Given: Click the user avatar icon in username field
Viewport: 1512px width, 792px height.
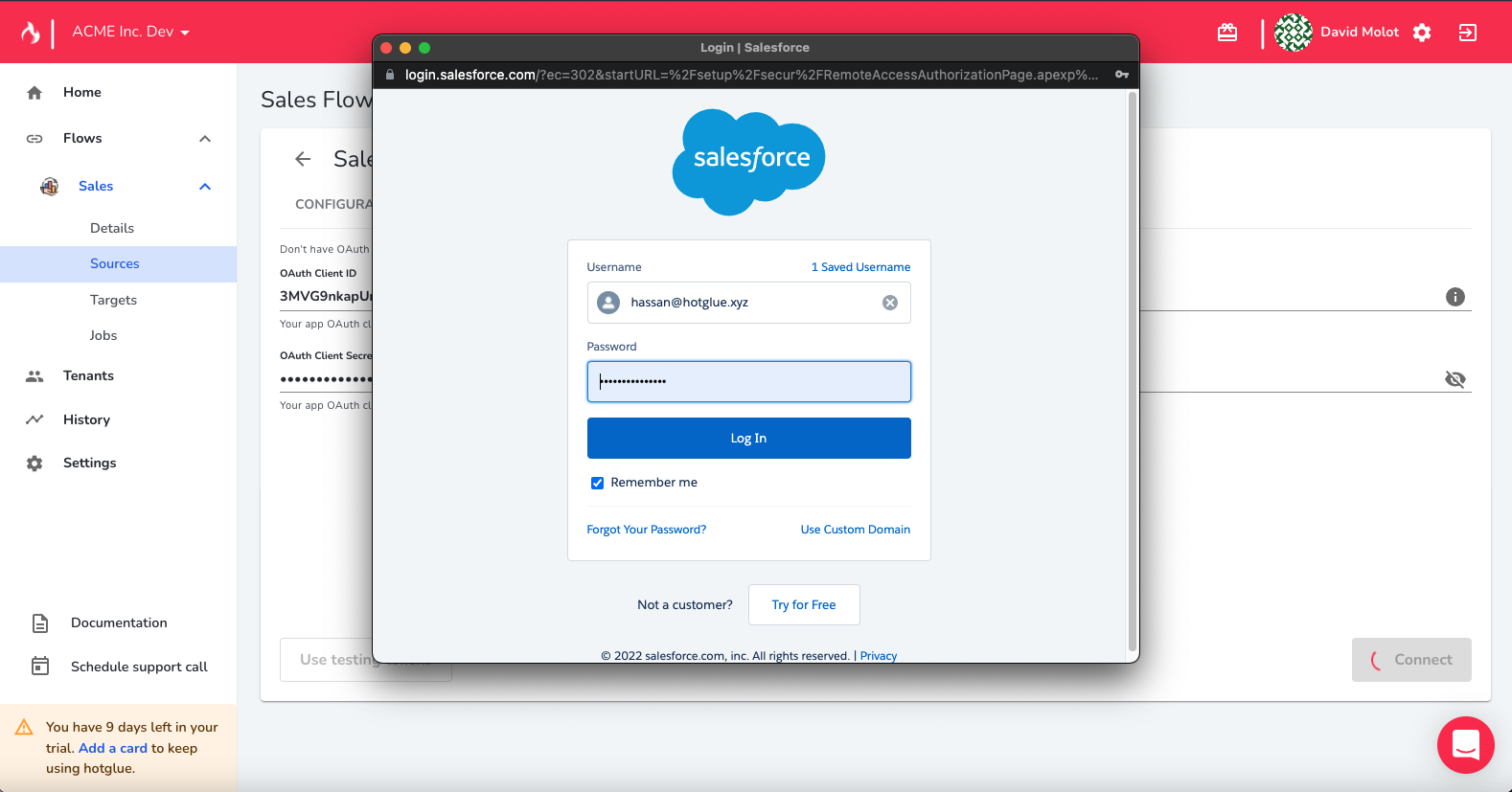Looking at the screenshot, I should [x=608, y=303].
